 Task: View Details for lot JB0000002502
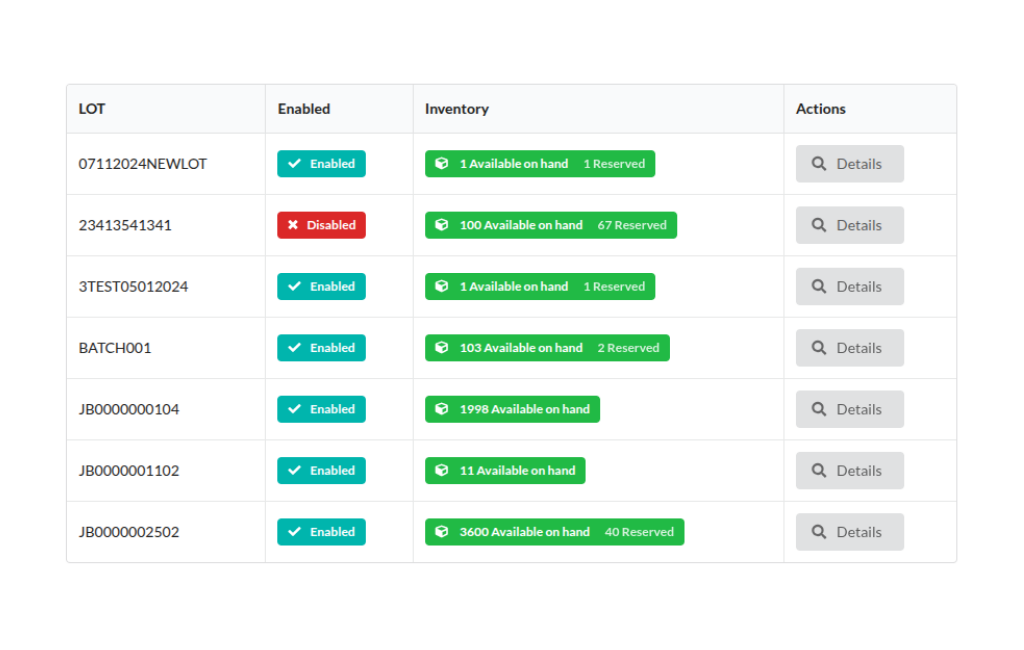coord(849,531)
